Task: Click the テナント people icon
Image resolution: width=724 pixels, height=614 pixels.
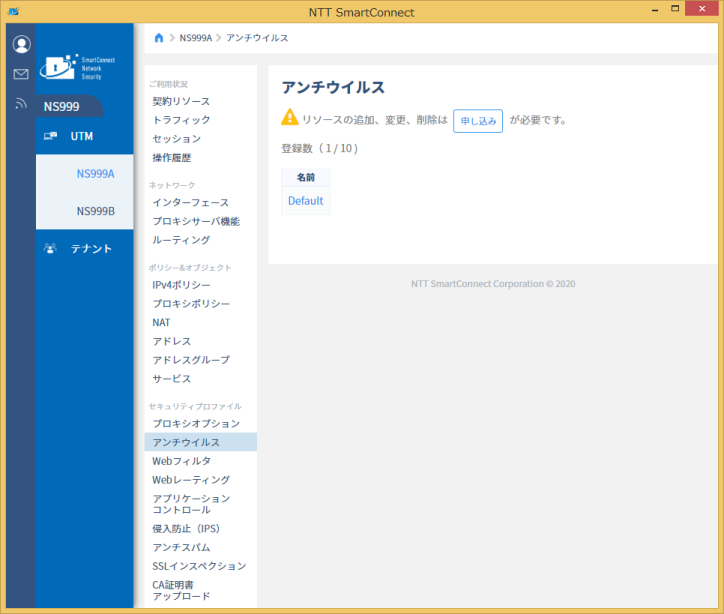Action: pyautogui.click(x=50, y=248)
